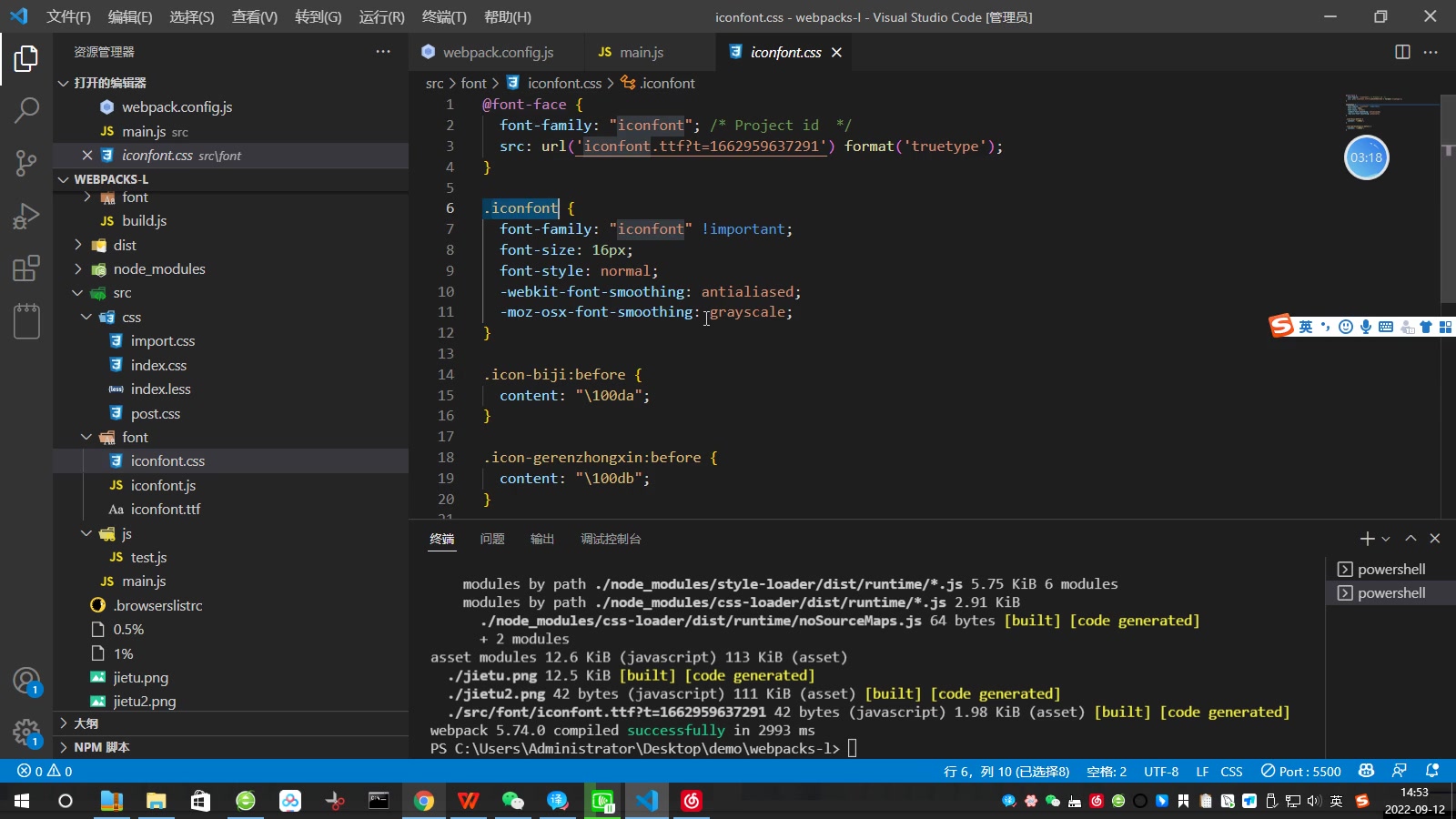This screenshot has height=819, width=1456.
Task: Open the notifications bell in status bar
Action: 1432,771
